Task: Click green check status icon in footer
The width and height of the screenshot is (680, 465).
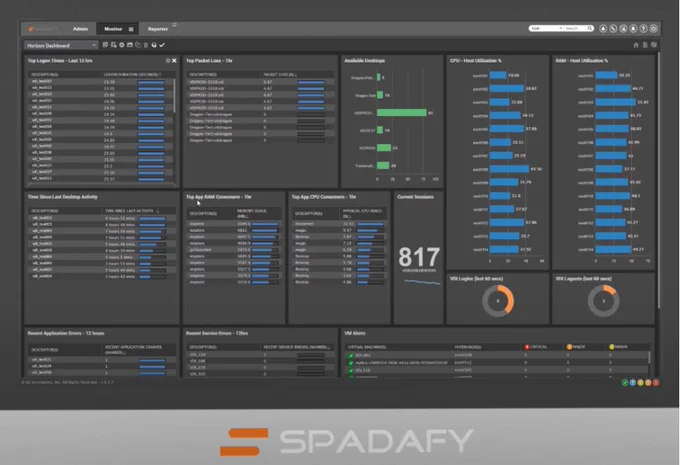Action: click(624, 383)
